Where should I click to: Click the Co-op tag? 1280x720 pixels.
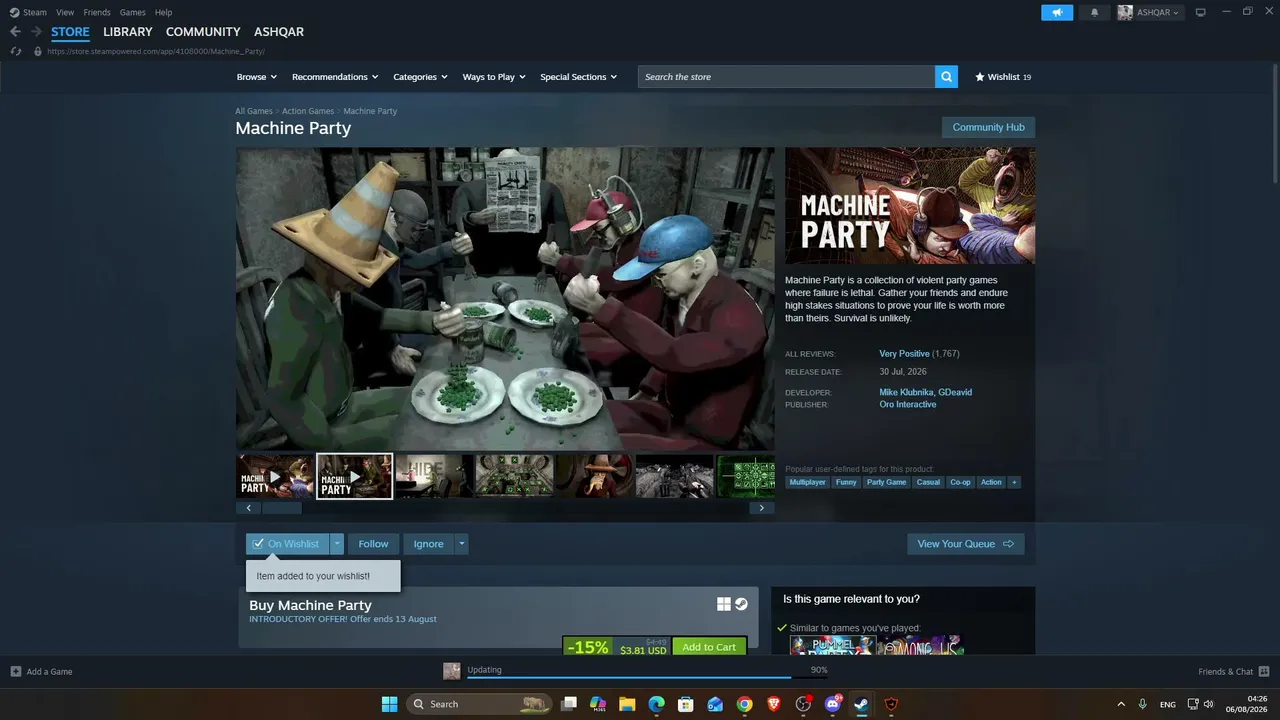[960, 482]
